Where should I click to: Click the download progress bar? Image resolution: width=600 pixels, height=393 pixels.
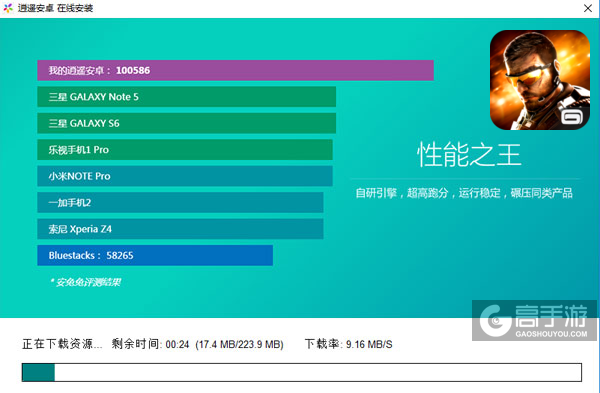[302, 372]
